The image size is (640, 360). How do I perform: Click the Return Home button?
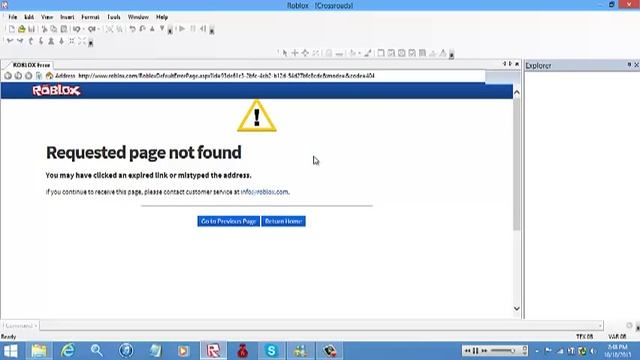284,221
